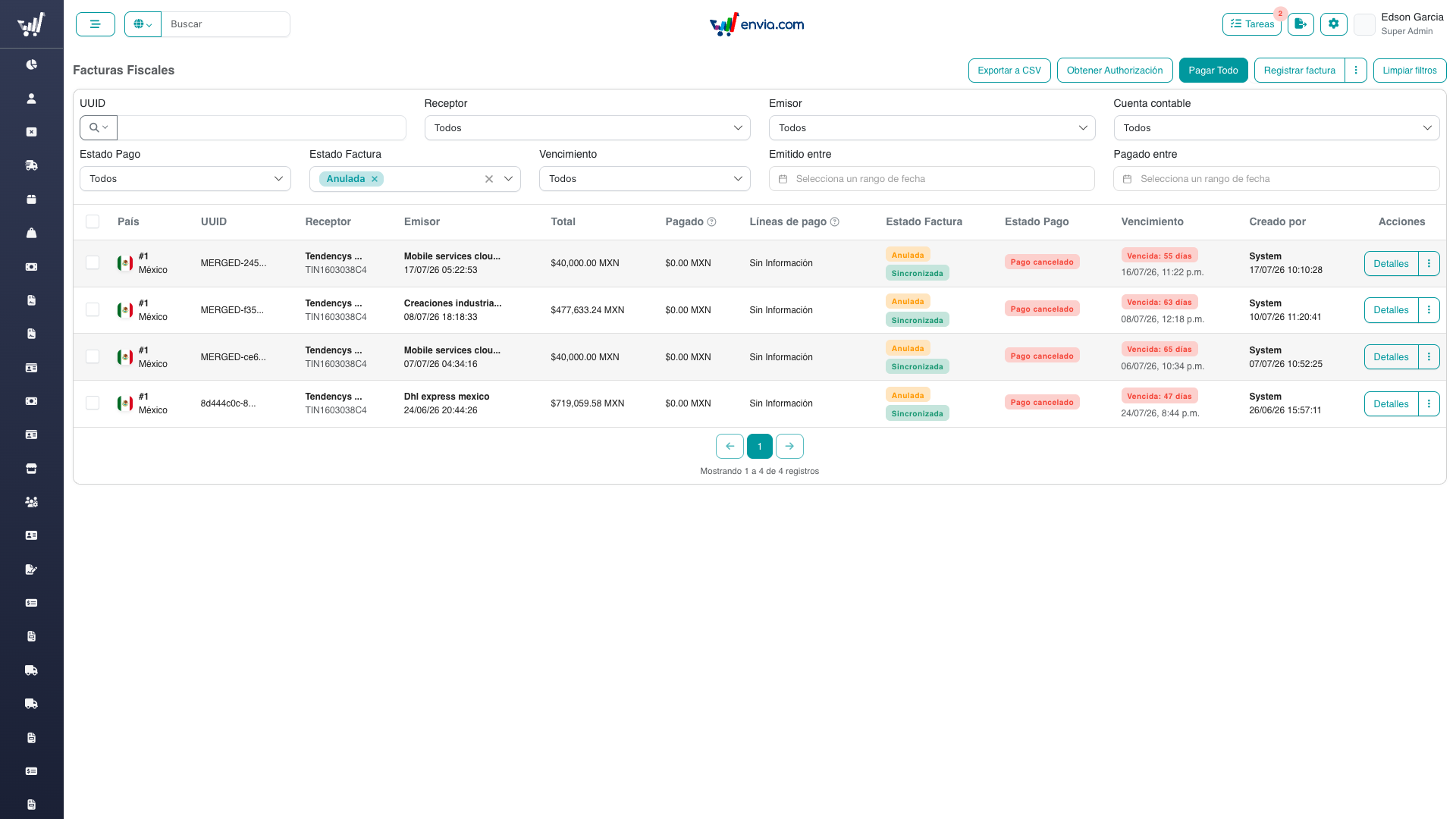Viewport: 1456px width, 819px height.
Task: Go to previous page arrow
Action: point(730,446)
